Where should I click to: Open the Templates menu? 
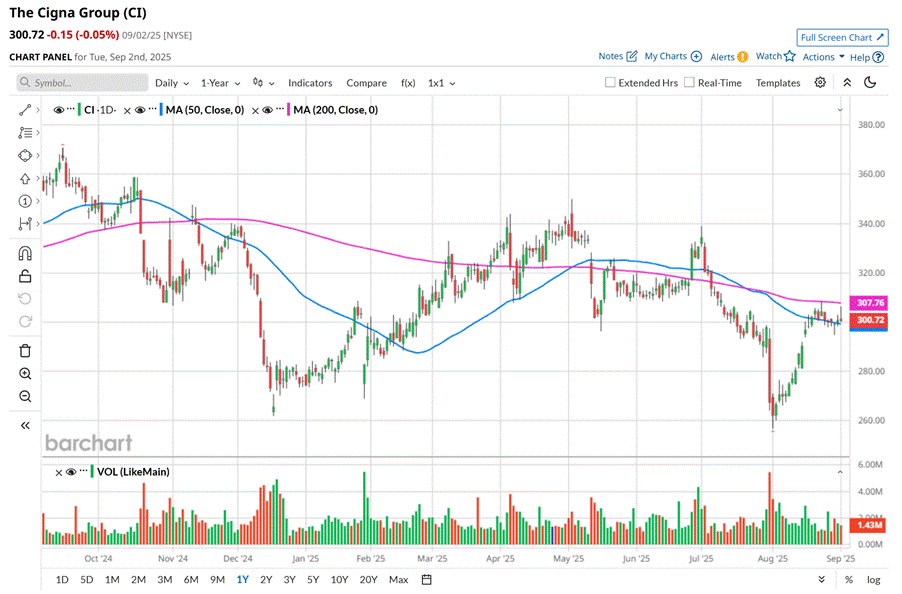click(778, 83)
